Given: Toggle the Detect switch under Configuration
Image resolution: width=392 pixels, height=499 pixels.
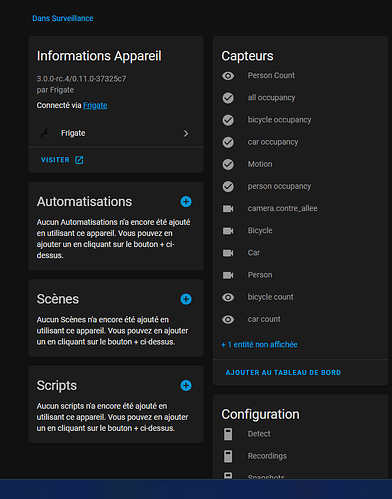Looking at the screenshot, I should click(x=228, y=434).
